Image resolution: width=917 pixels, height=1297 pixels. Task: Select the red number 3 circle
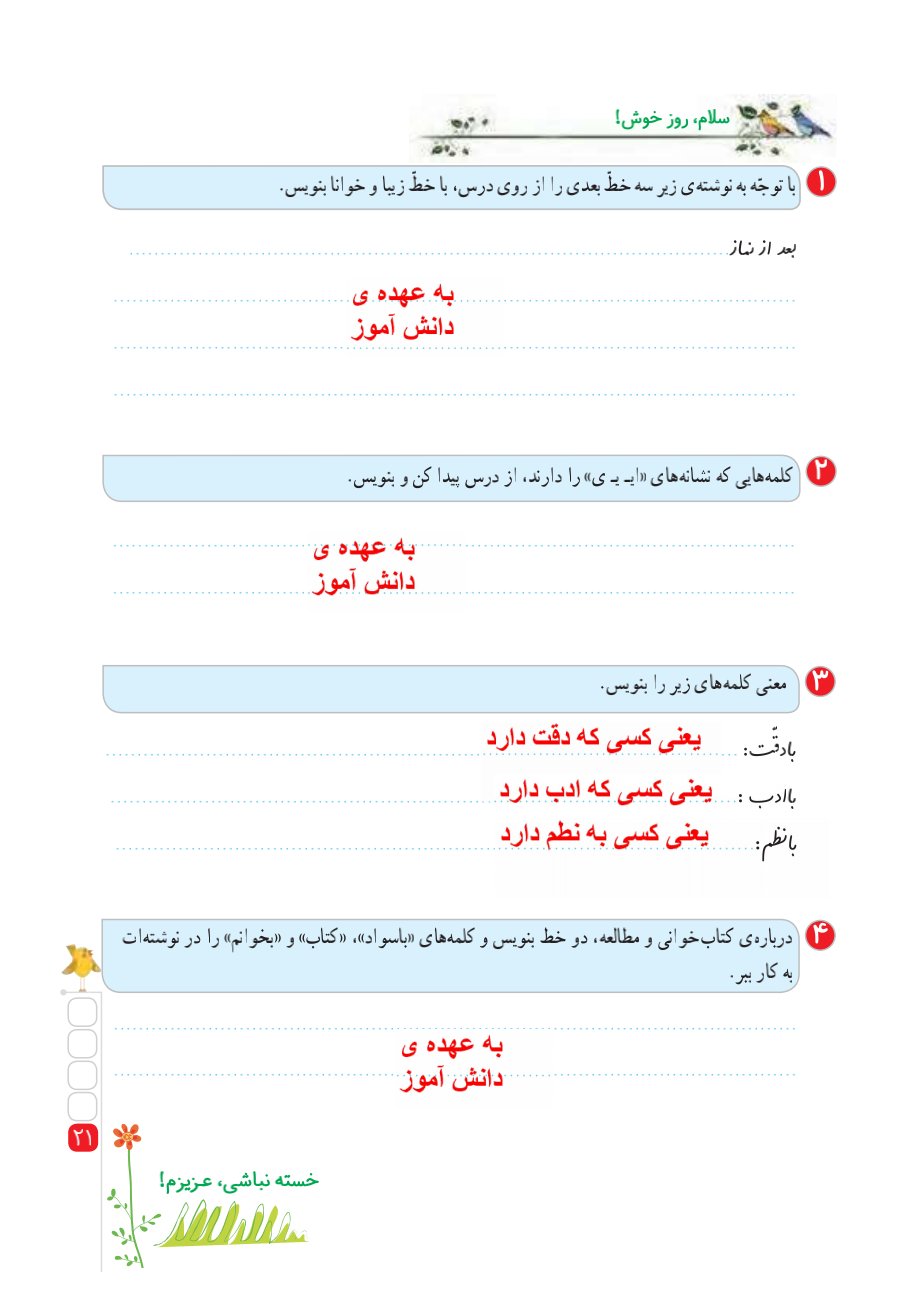tap(820, 682)
